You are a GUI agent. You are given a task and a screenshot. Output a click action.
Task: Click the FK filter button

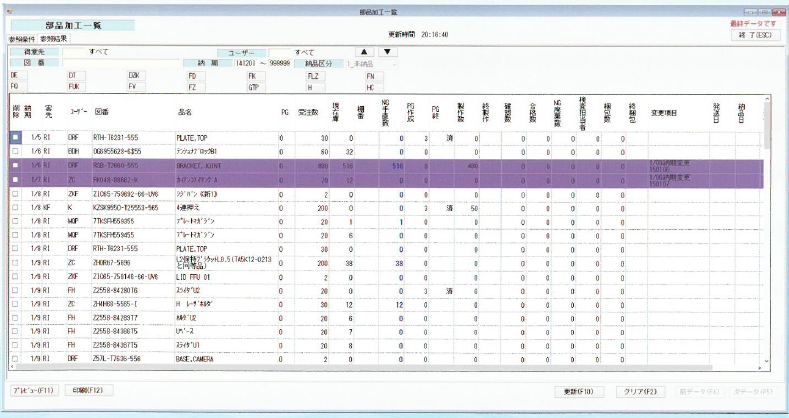click(256, 76)
